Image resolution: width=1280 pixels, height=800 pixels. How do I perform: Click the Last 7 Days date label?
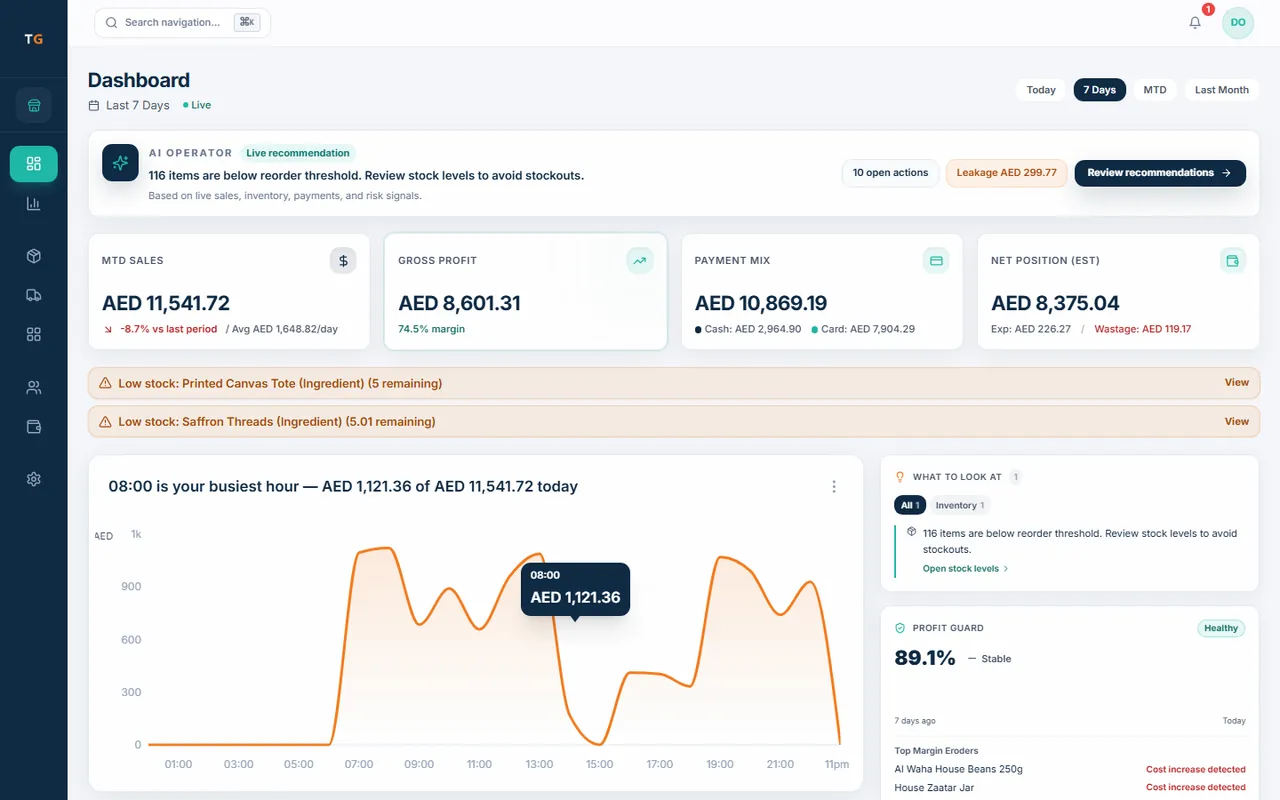coord(138,105)
